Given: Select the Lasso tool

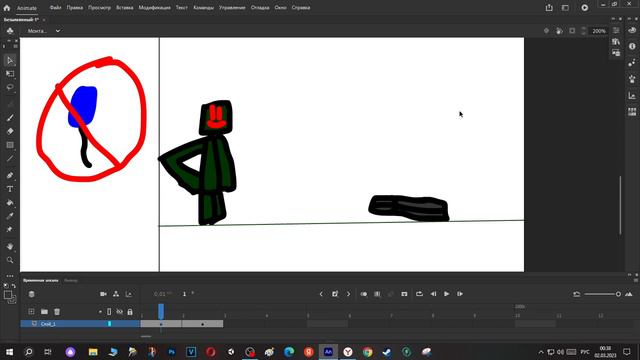Looking at the screenshot, I should point(10,87).
